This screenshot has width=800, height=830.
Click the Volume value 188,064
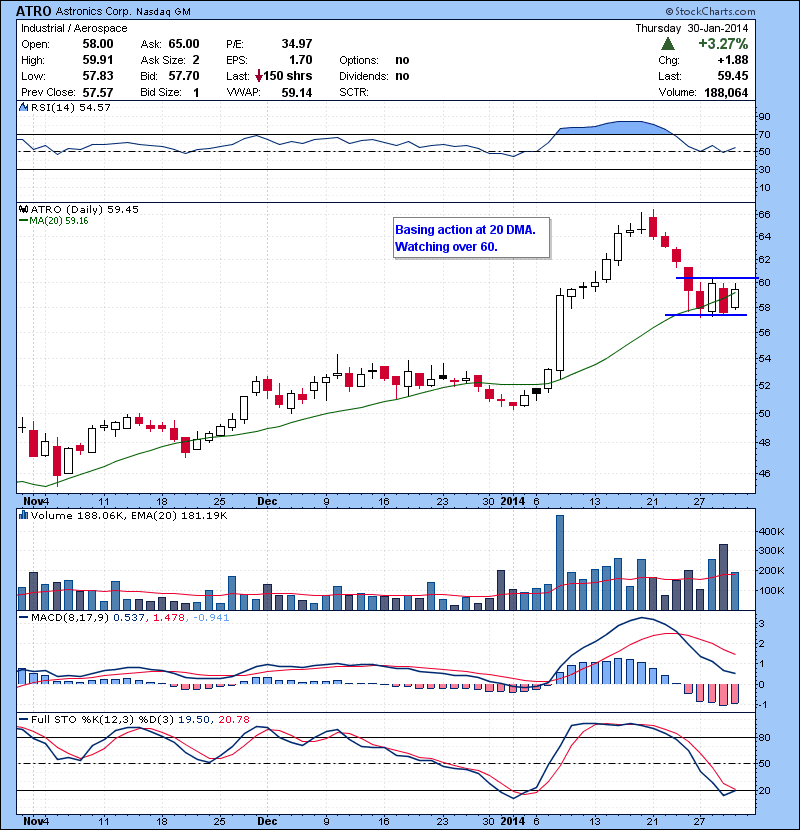pos(726,93)
